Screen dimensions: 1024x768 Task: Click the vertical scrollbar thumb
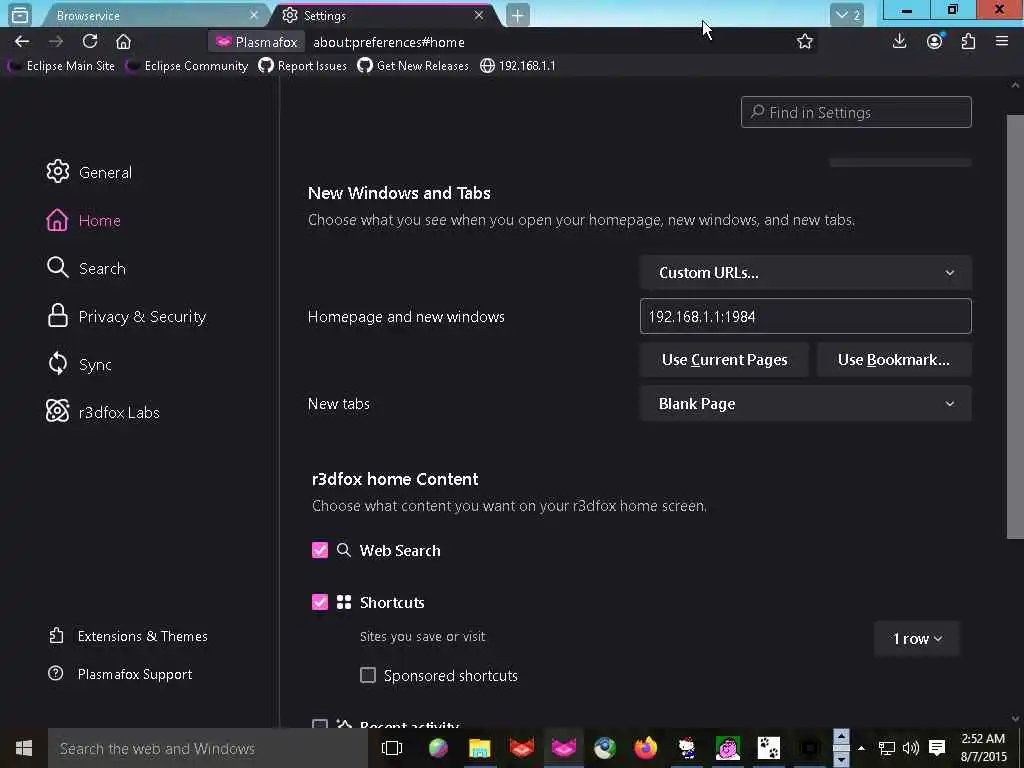click(1015, 327)
